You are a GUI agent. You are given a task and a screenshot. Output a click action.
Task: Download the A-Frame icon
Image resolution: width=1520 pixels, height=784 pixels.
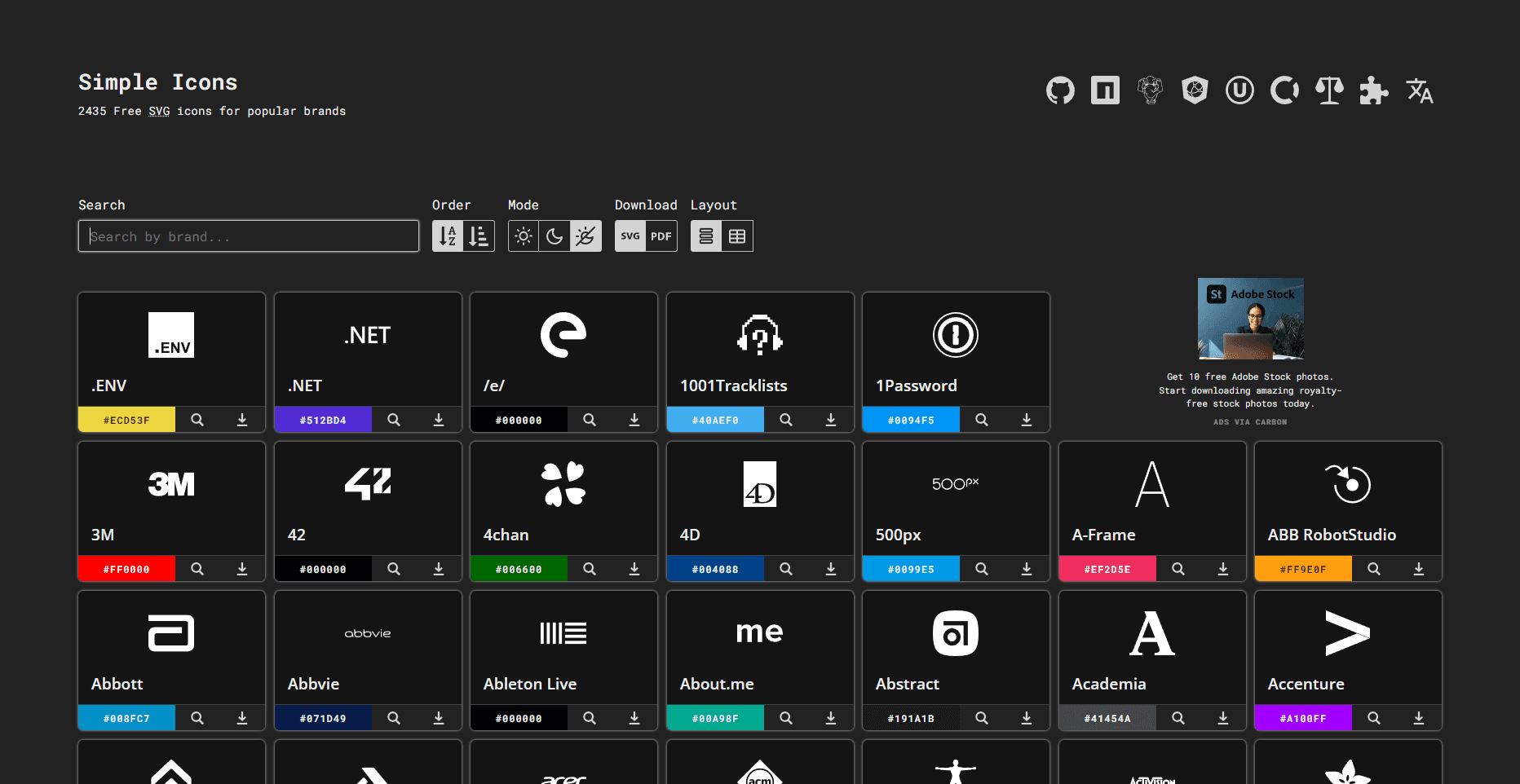1223,569
